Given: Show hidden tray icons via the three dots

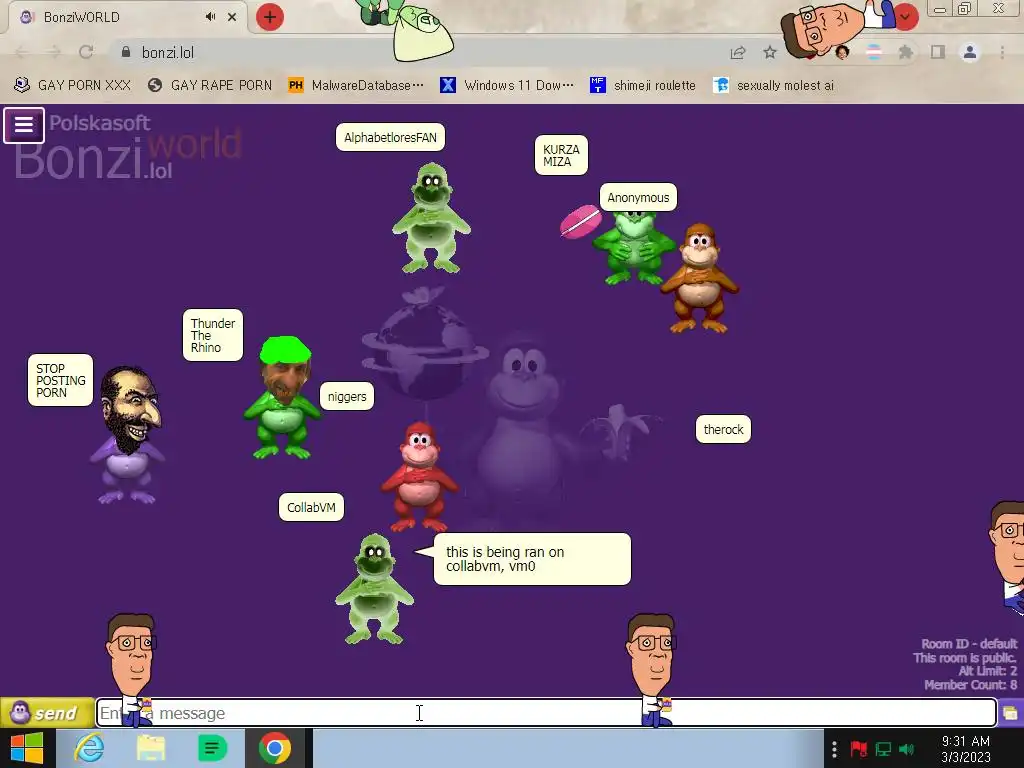Looking at the screenshot, I should [834, 749].
